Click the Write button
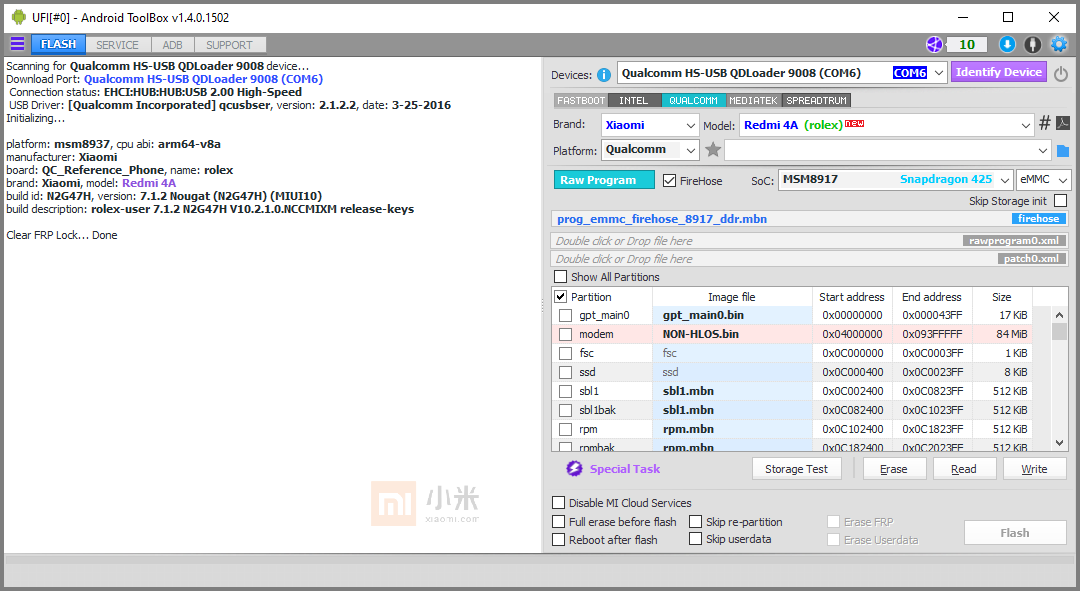1080x591 pixels. [1034, 468]
